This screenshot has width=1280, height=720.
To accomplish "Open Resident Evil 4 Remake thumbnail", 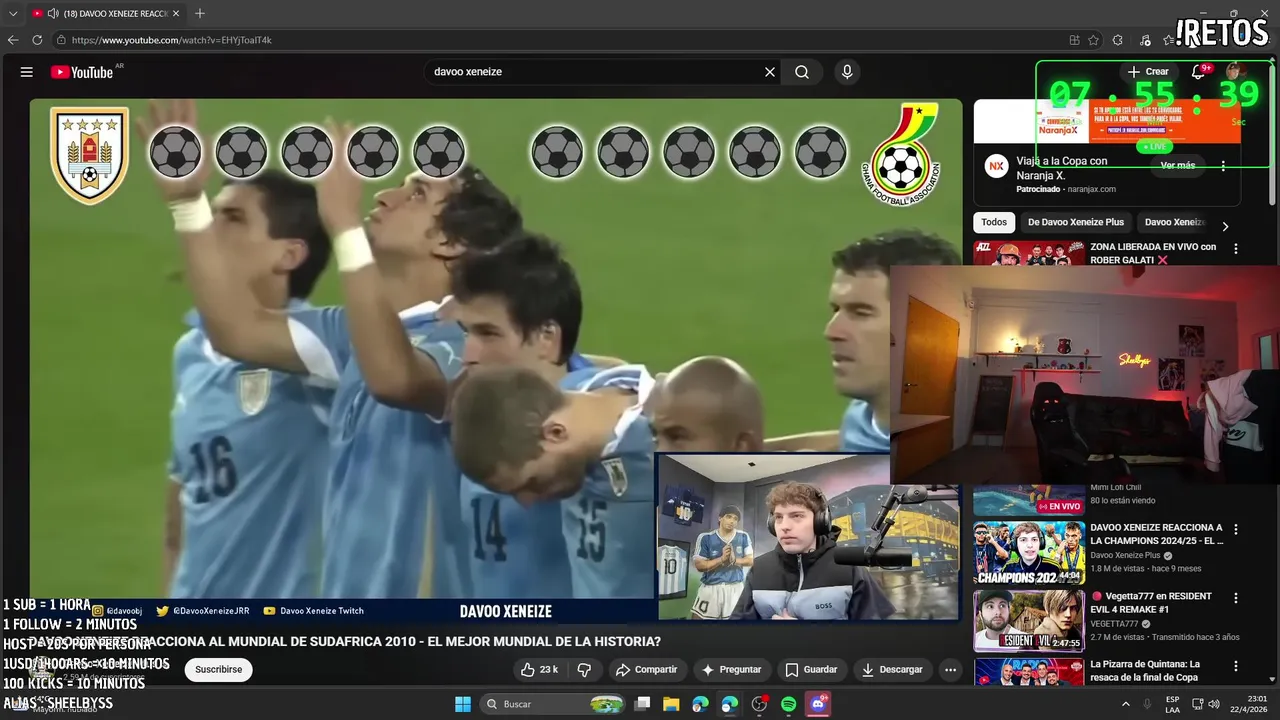I will [1029, 620].
